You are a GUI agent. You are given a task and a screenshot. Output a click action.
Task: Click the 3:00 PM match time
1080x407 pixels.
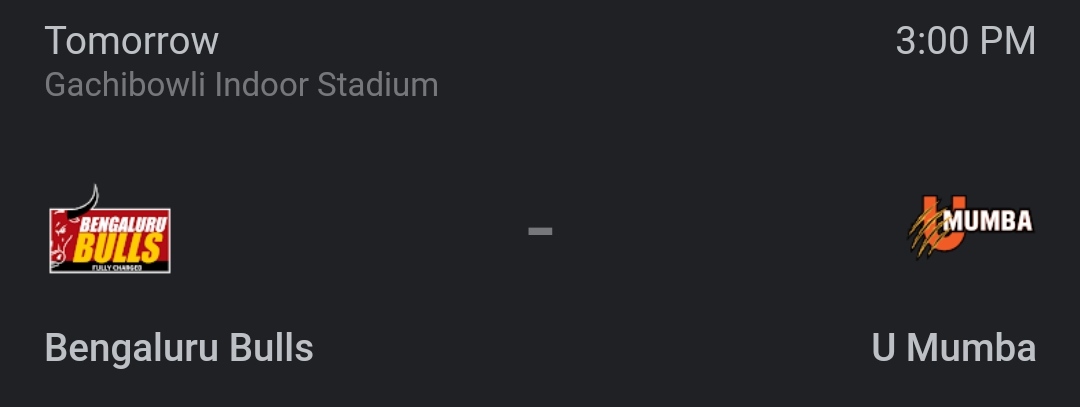click(x=966, y=41)
